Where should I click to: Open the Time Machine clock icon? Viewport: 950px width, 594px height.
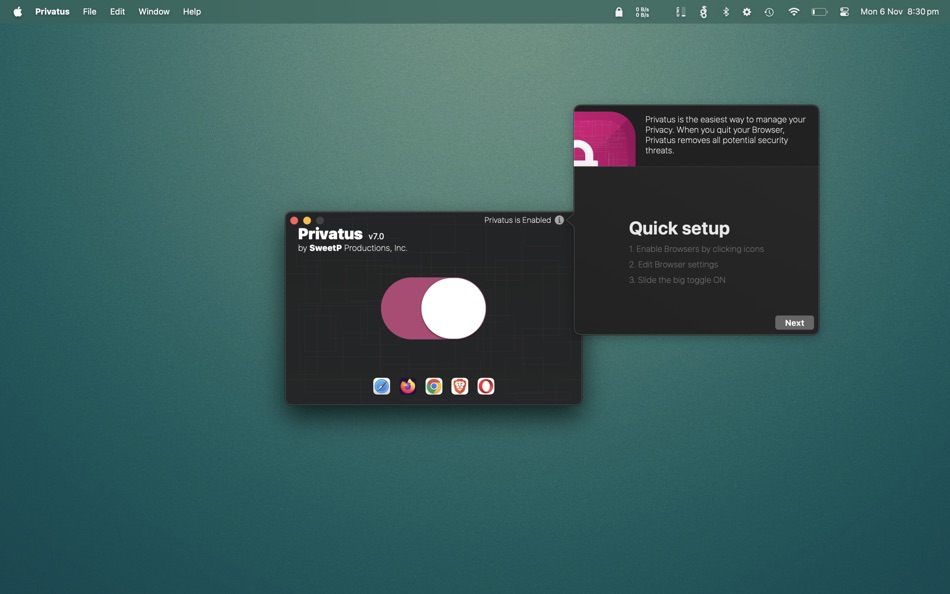click(x=769, y=12)
